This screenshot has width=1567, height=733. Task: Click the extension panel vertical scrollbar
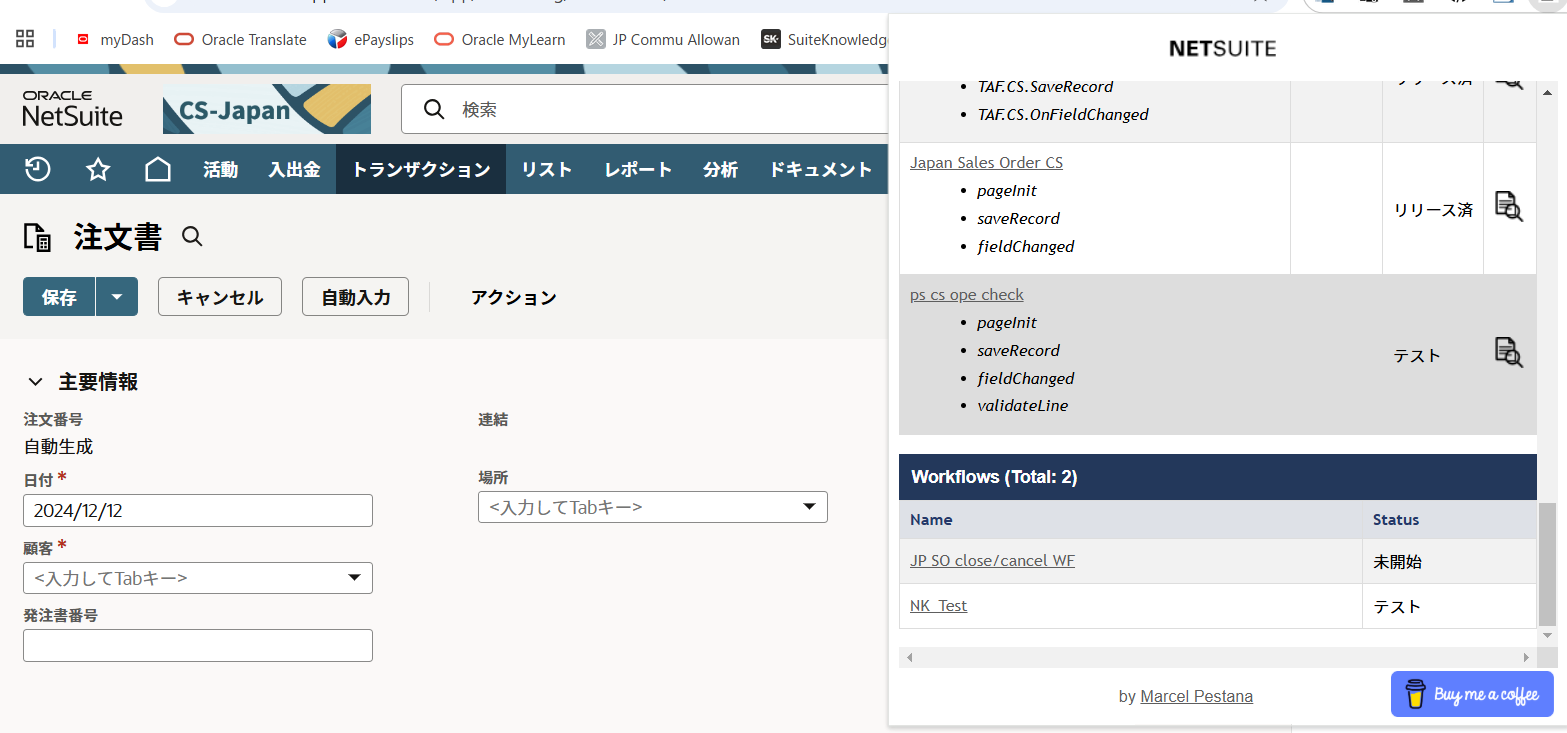1547,565
